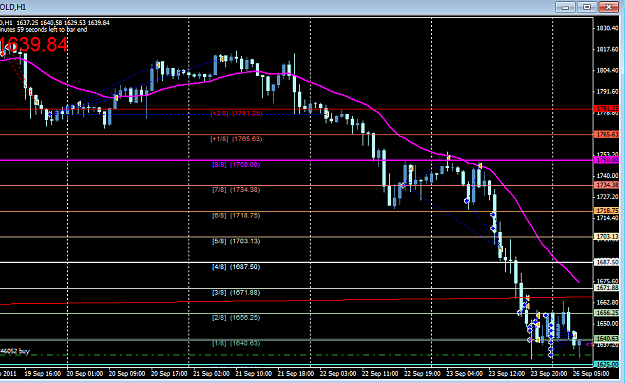Click the 19 Sep 16:00 time label
Viewport: 625px width, 383px height.
43,374
